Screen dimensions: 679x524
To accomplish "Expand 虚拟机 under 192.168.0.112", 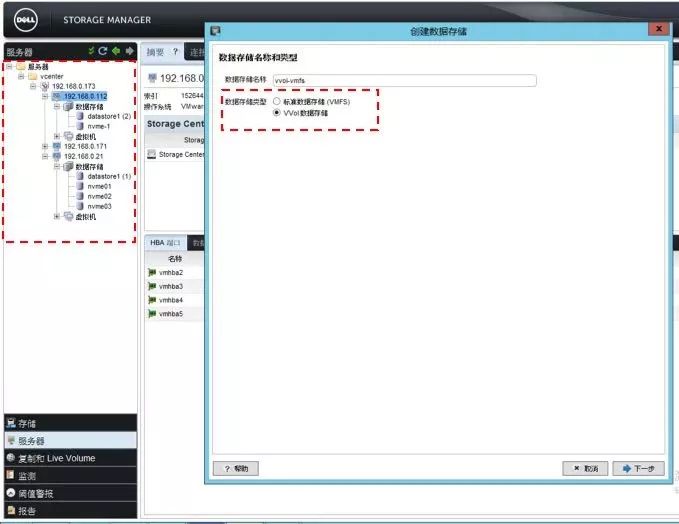I will [x=57, y=136].
